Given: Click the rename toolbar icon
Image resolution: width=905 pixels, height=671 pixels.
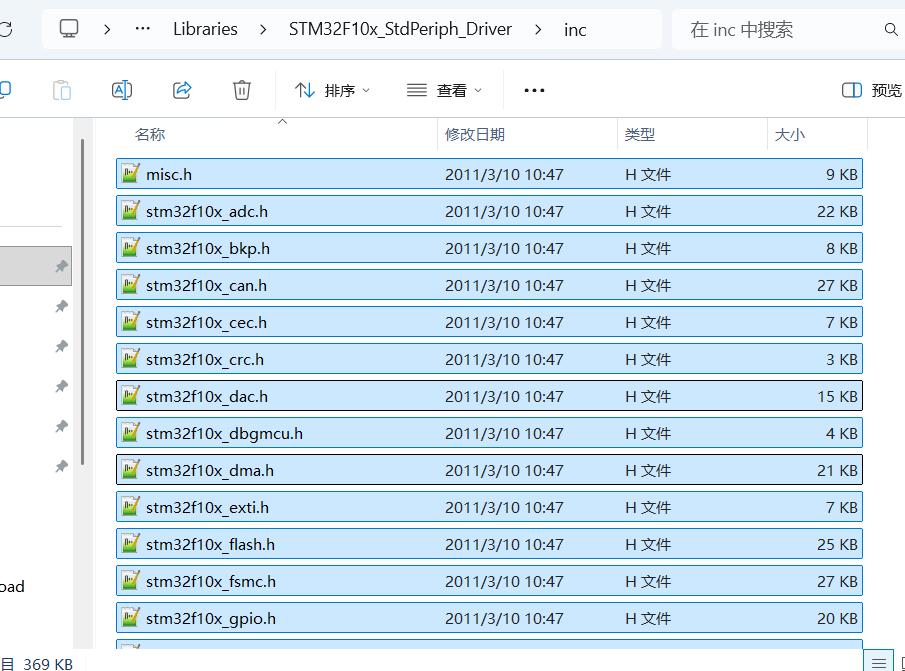Looking at the screenshot, I should click(122, 90).
